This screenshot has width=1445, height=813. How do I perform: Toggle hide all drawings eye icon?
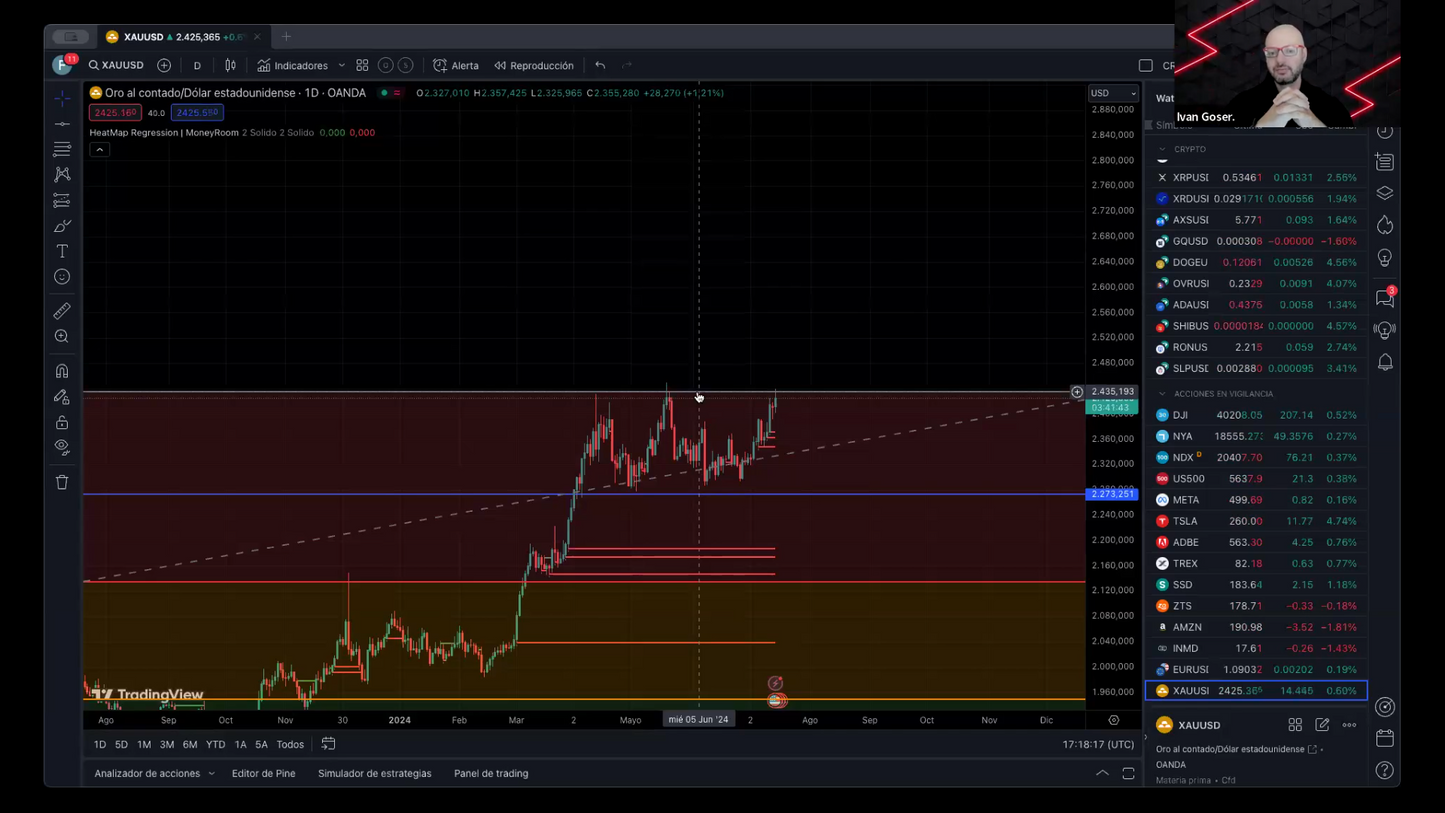(62, 447)
